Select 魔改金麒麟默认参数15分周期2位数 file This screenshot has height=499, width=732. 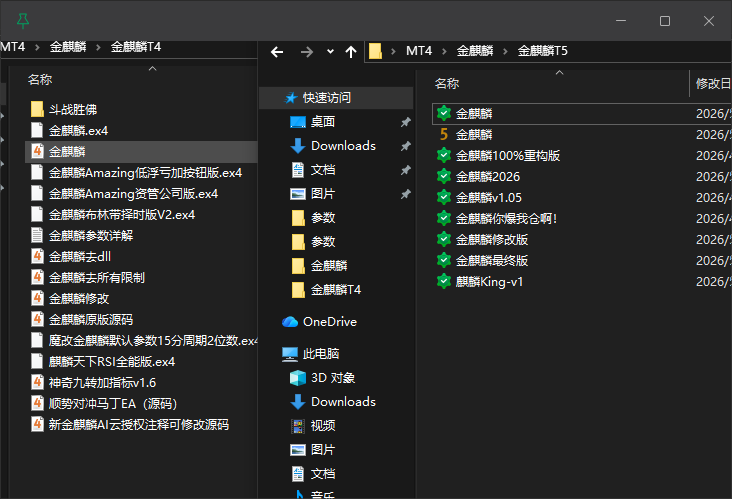pyautogui.click(x=153, y=341)
